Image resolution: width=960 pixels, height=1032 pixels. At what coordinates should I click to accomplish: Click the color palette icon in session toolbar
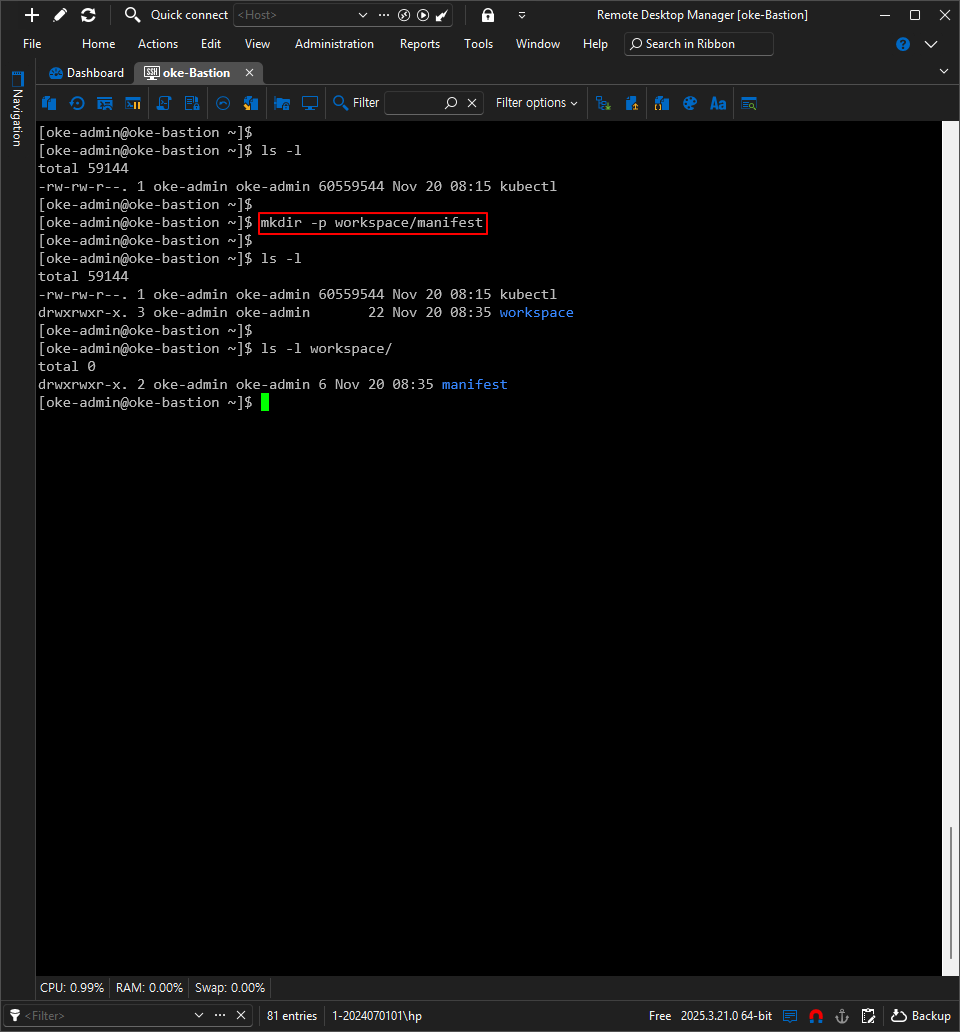(x=689, y=103)
